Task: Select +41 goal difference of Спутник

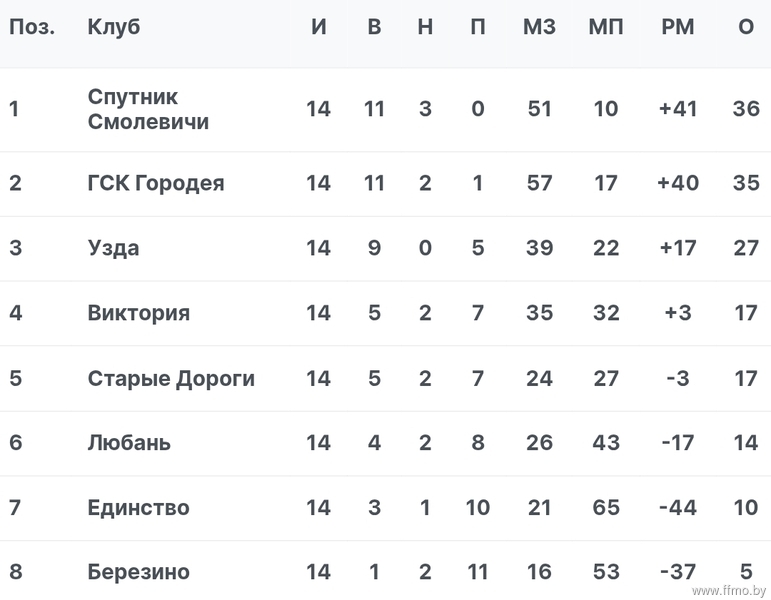Action: click(678, 109)
